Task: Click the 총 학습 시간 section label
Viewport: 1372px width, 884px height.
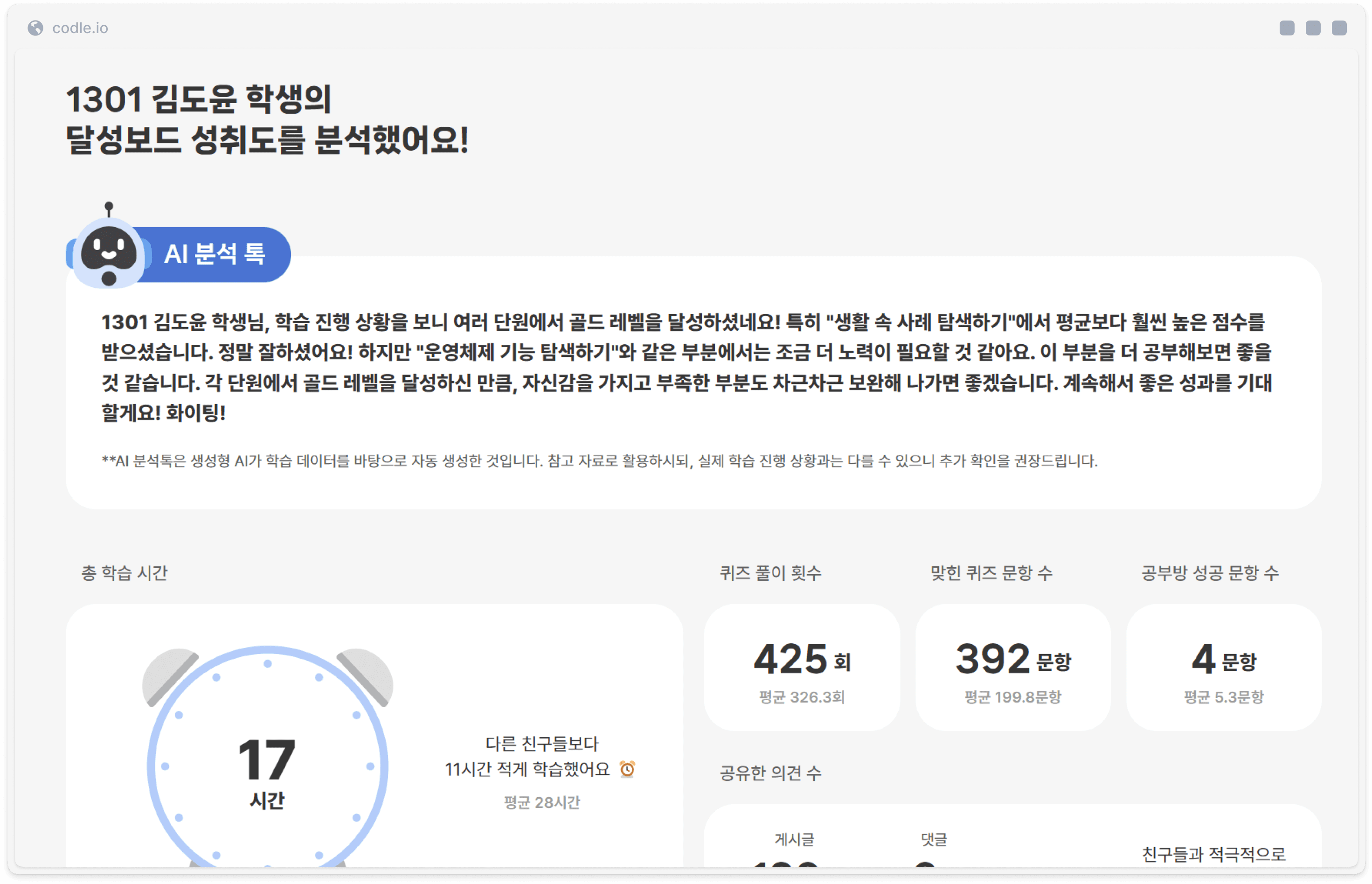Action: [x=125, y=572]
